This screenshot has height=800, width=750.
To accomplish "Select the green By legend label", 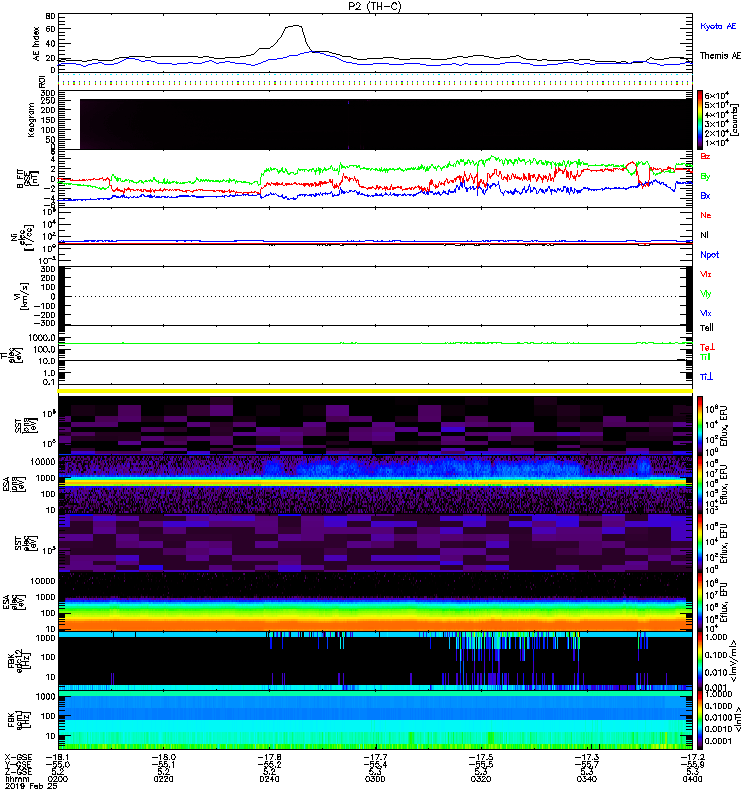I will pos(706,177).
